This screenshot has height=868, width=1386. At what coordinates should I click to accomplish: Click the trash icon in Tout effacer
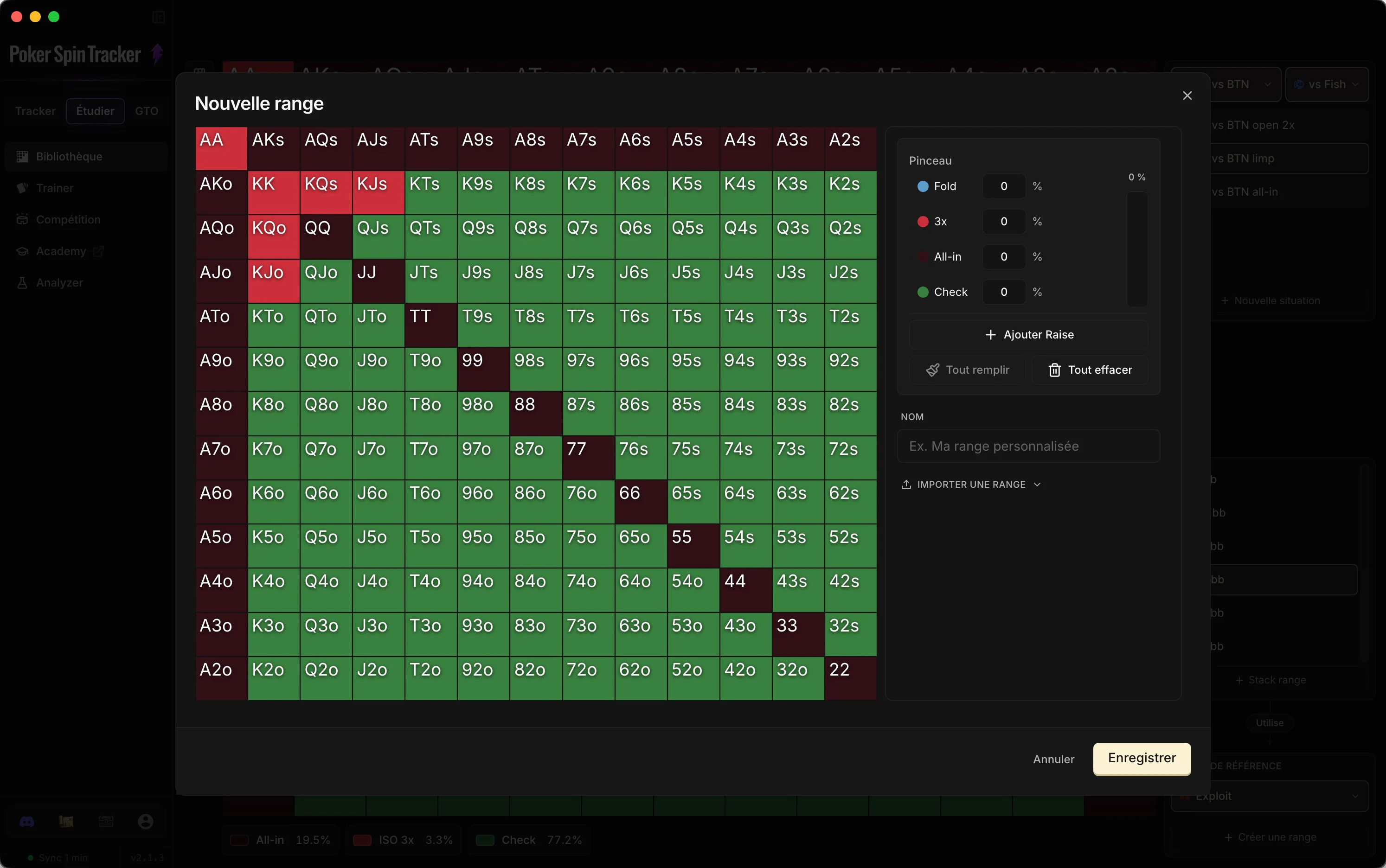coord(1054,370)
